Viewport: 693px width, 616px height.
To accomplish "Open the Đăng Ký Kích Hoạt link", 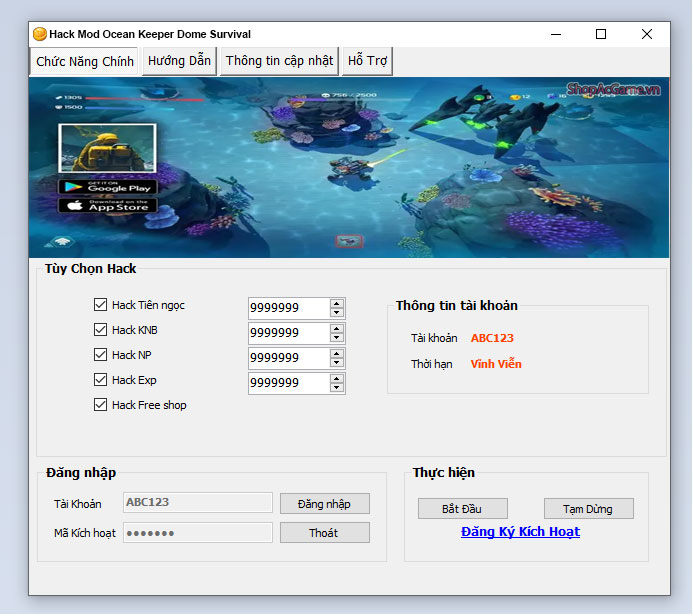I will pyautogui.click(x=520, y=532).
